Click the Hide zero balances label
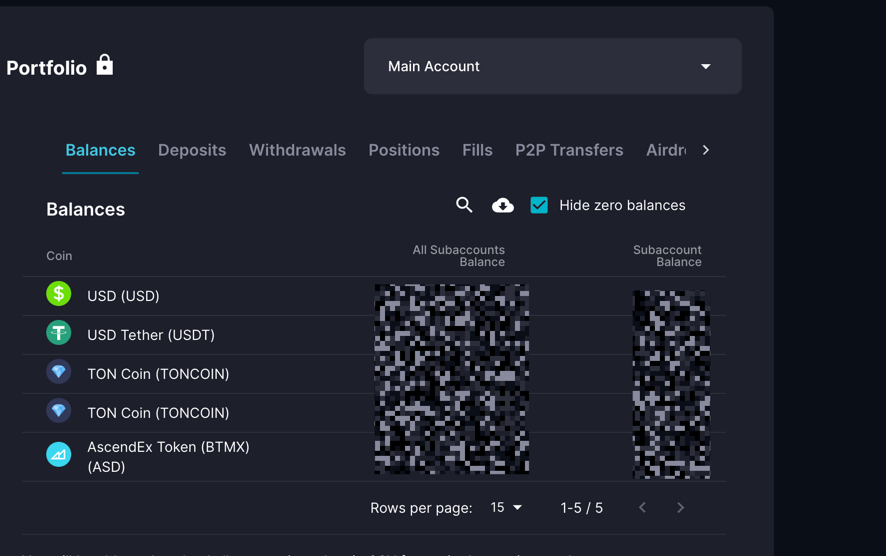Screen dimensions: 886x556 (622, 205)
